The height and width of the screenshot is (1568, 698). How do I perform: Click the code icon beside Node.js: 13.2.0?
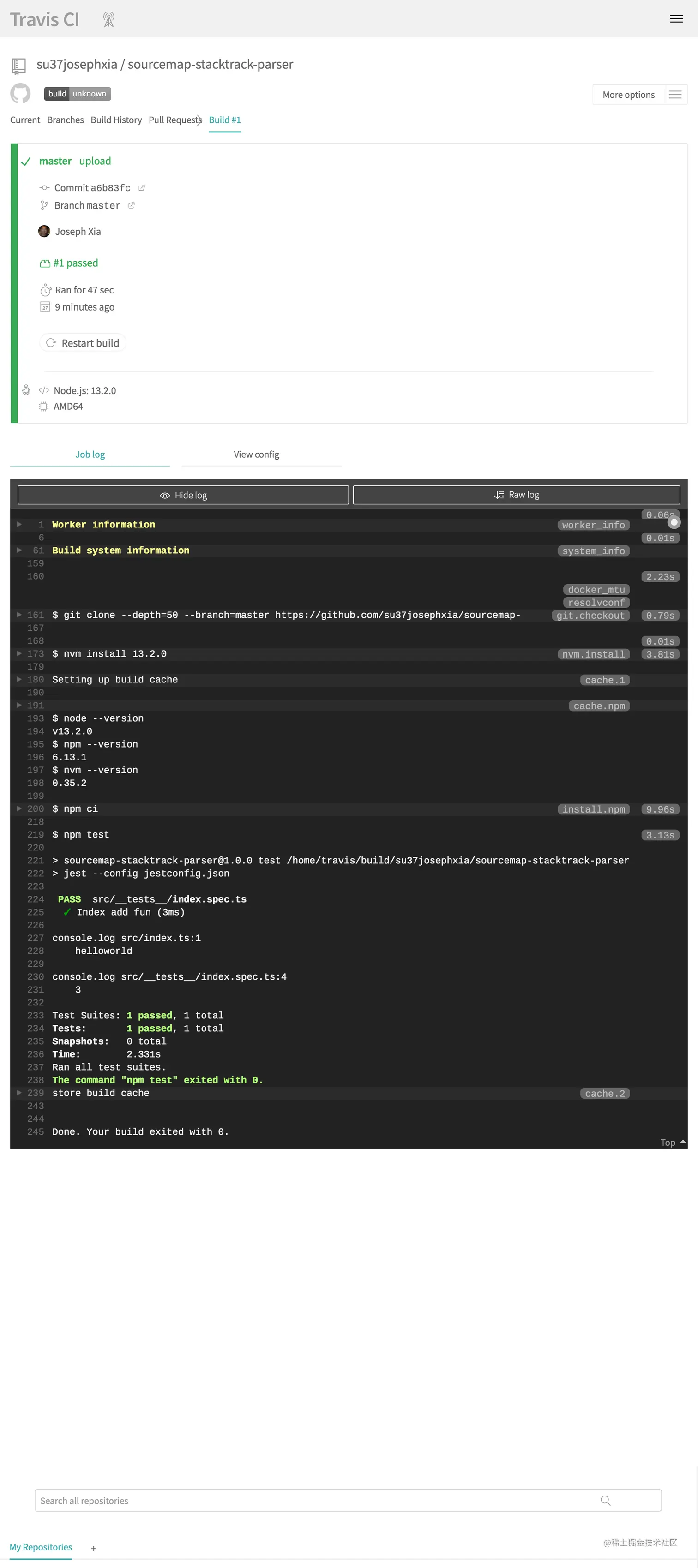(44, 391)
